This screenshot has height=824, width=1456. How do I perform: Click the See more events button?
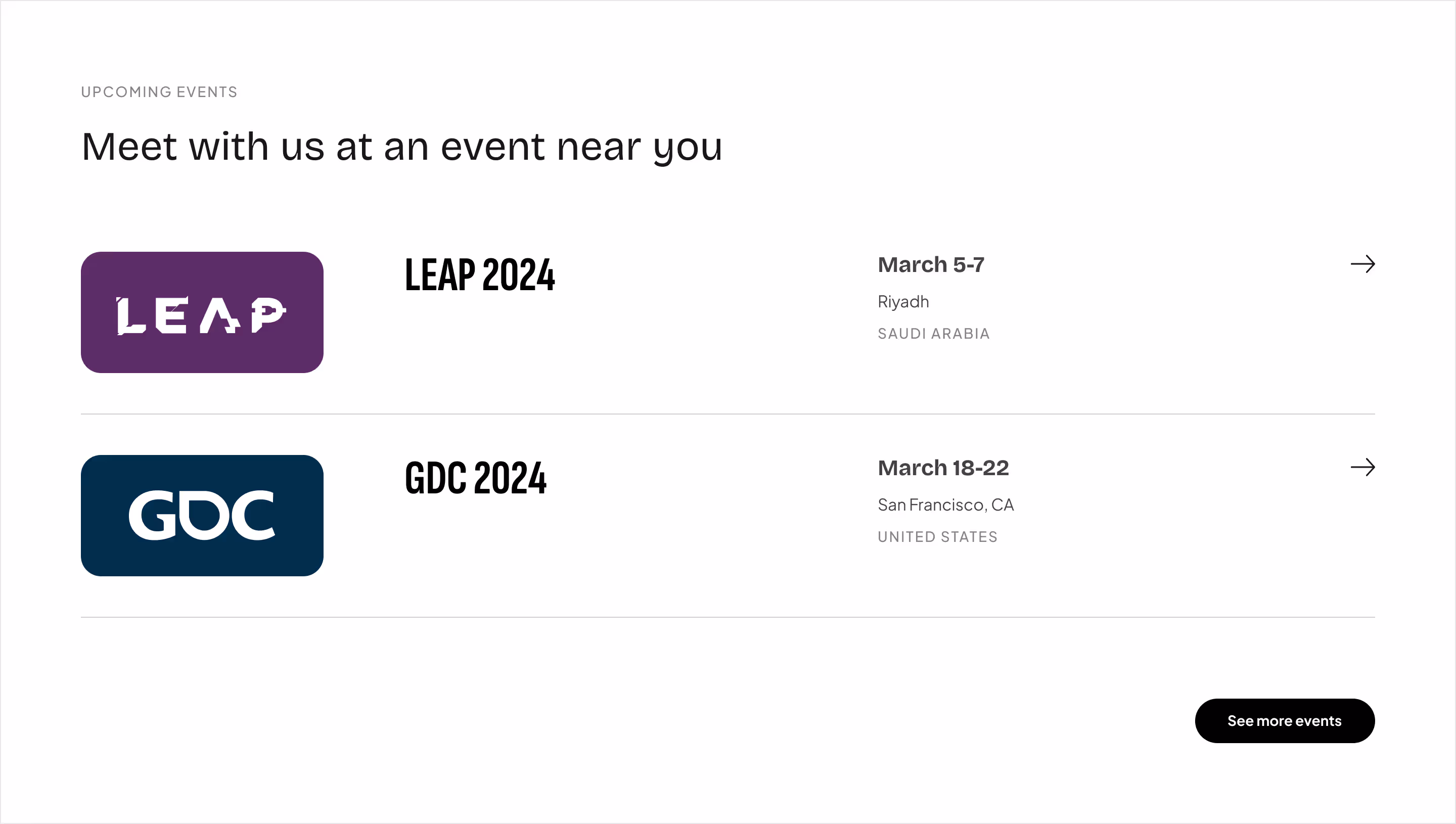click(x=1285, y=720)
